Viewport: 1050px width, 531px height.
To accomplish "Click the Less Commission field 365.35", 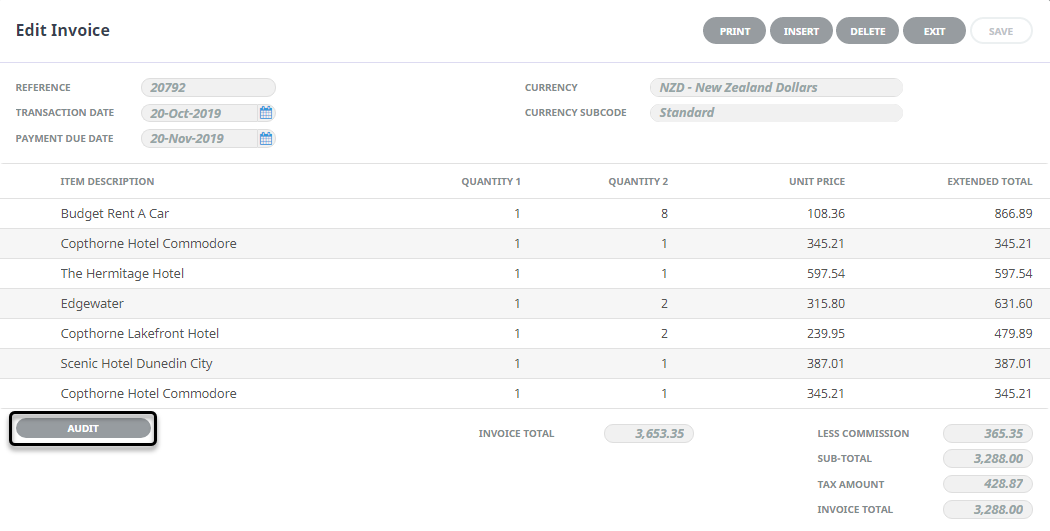I will 988,433.
